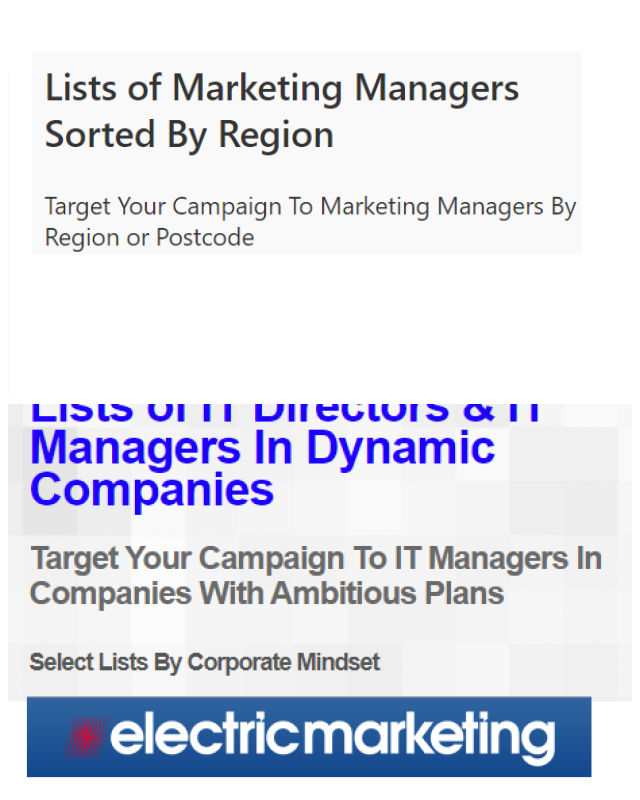Click the word "Region" in the top heading

[x=276, y=136]
